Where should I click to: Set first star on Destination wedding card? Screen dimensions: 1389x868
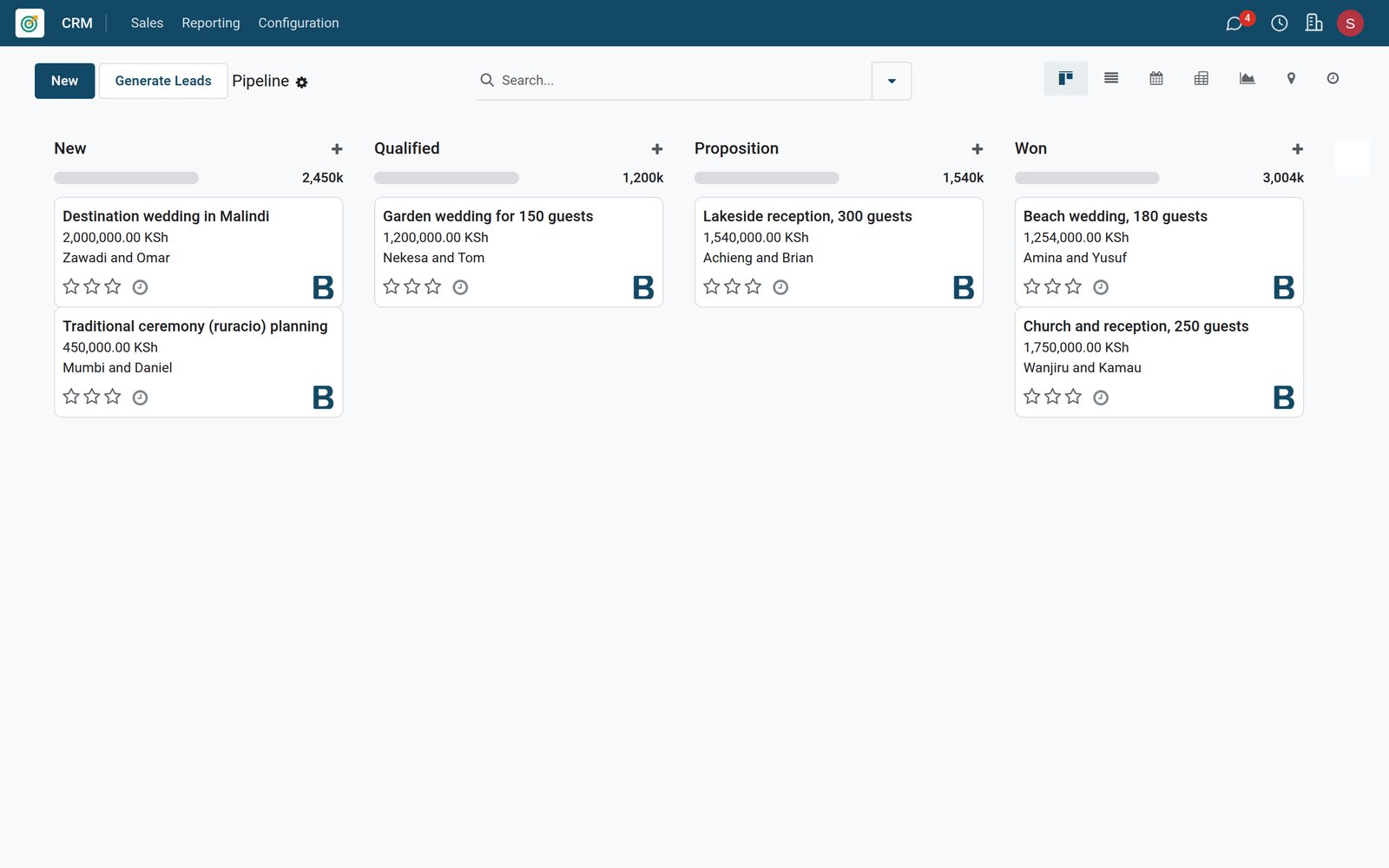click(71, 286)
